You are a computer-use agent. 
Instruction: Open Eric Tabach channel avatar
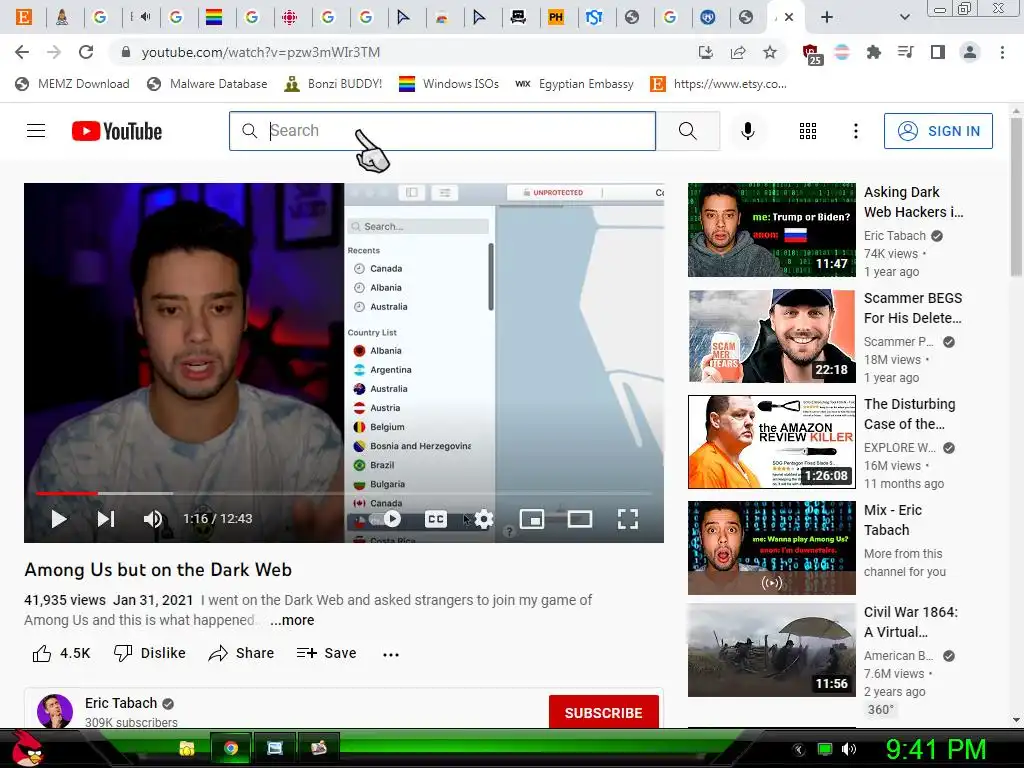coord(55,711)
